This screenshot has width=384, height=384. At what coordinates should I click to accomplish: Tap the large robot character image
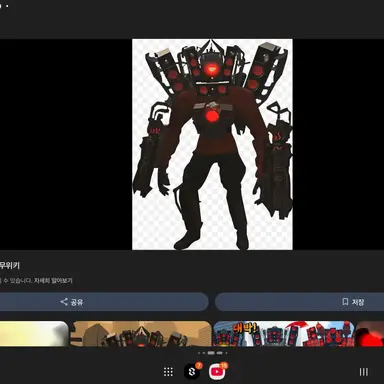(x=212, y=144)
